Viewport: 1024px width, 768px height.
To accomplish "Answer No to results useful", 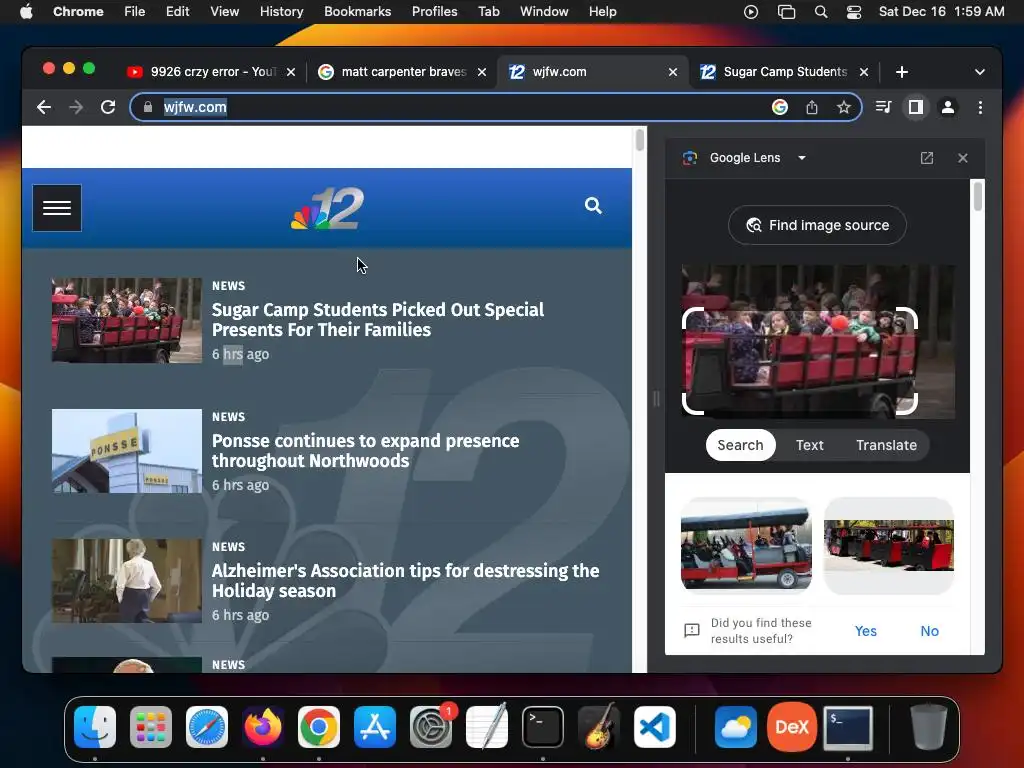I will point(929,631).
